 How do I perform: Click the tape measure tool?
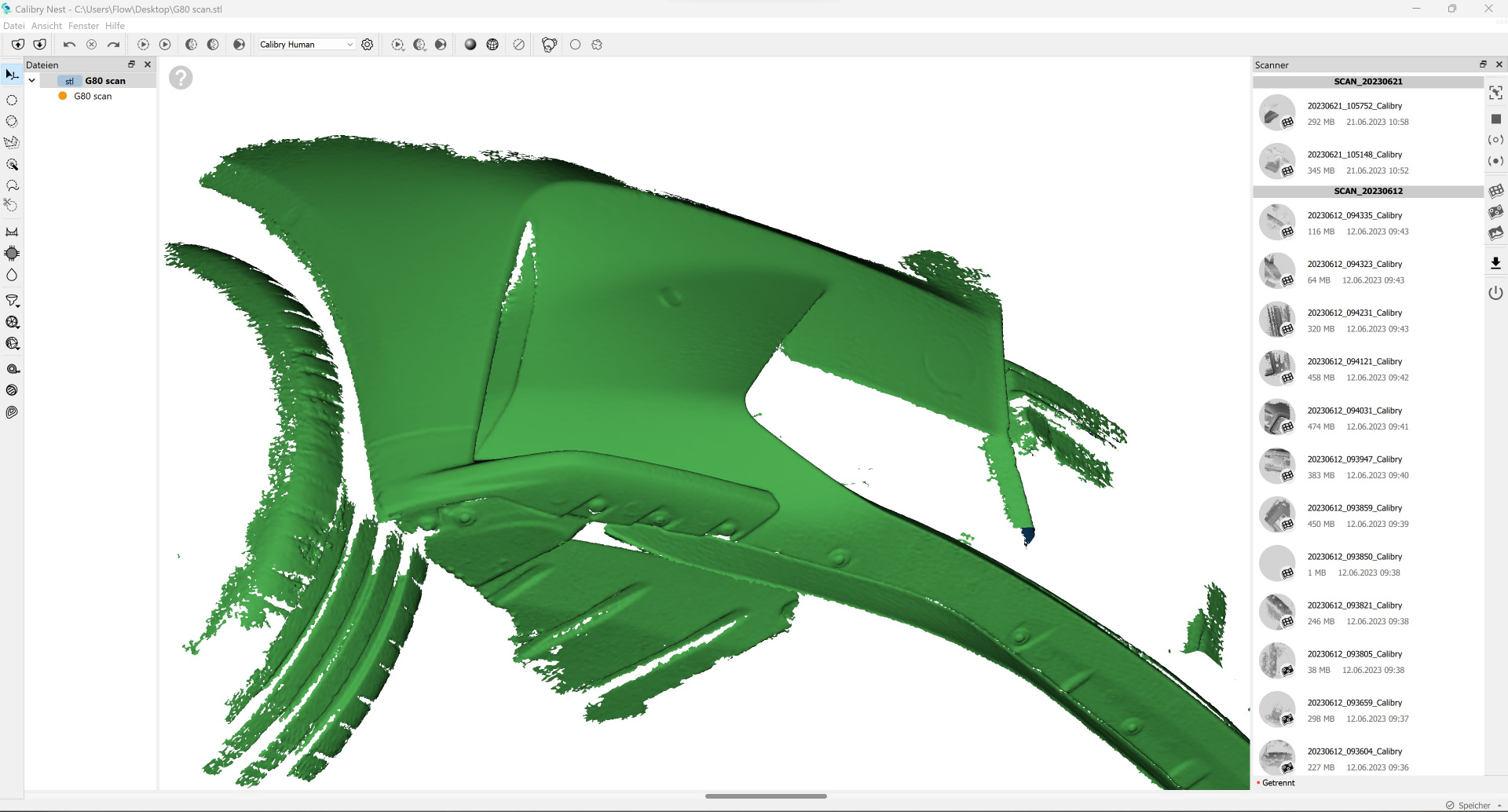pos(13,369)
